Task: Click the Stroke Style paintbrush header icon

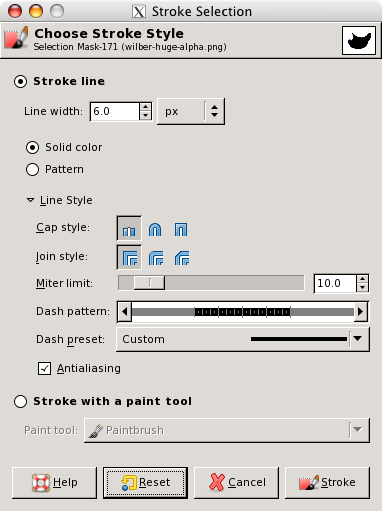Action: coord(16,38)
